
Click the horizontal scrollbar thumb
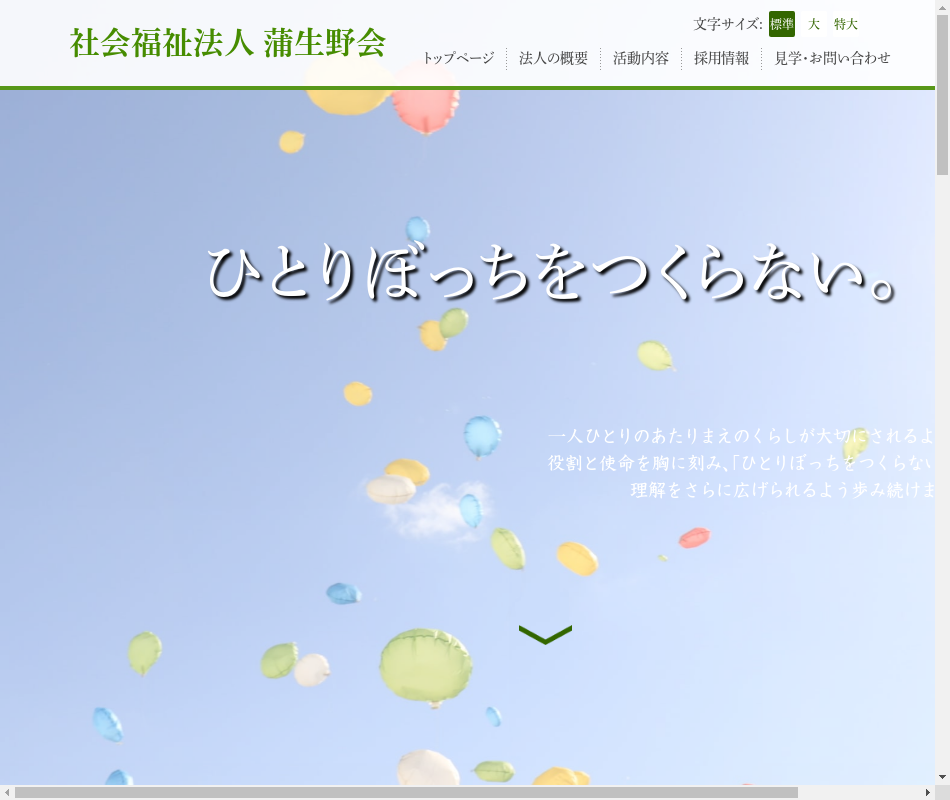click(405, 792)
